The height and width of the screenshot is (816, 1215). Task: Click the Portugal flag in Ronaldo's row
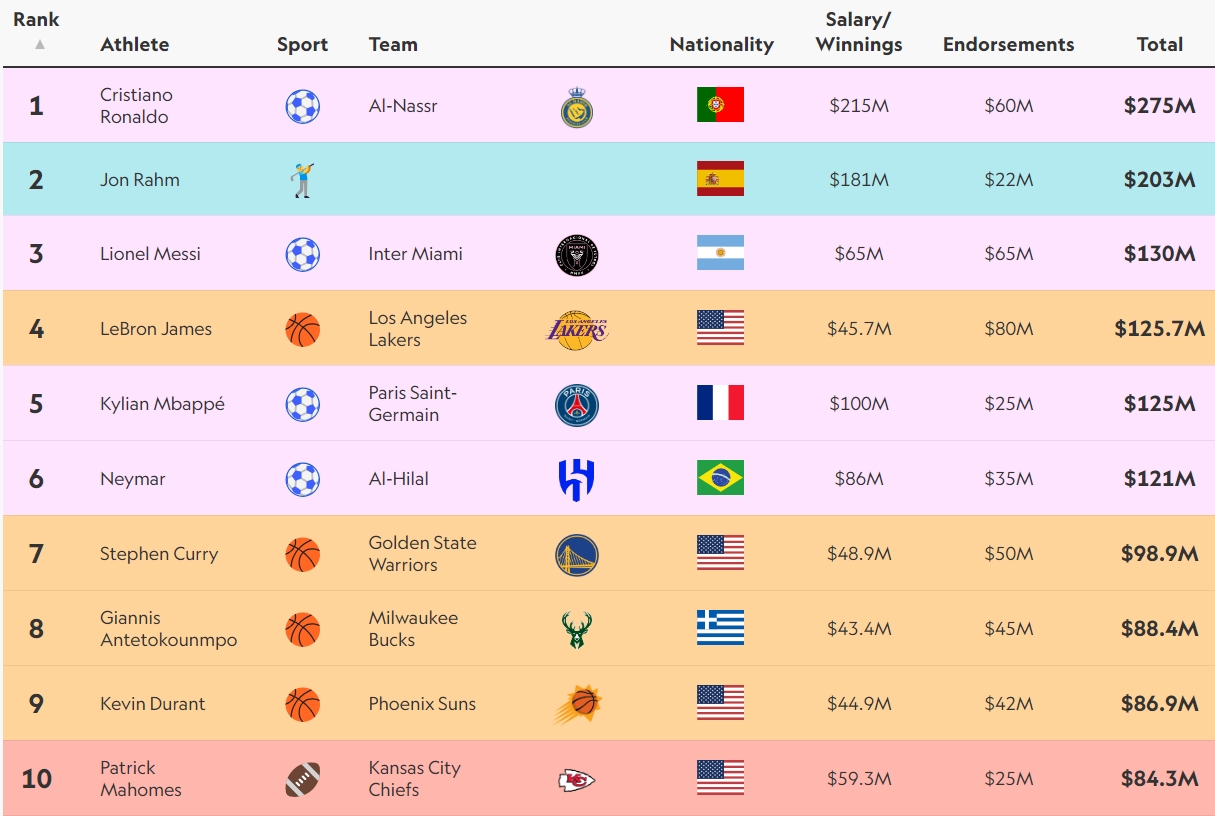[x=720, y=105]
